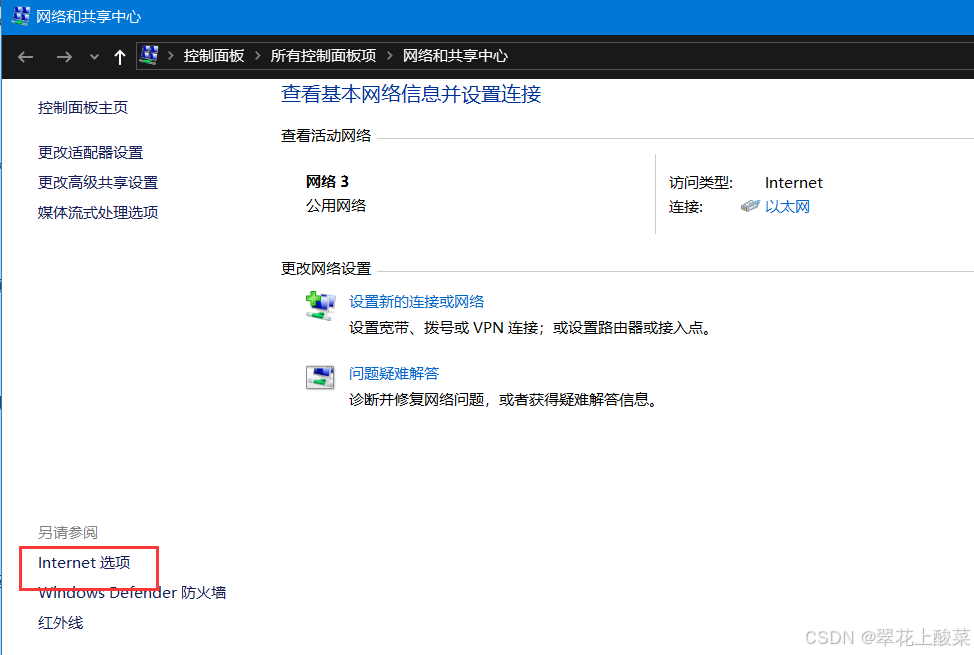Screen dimensions: 974x655
Task: Click the control panel icon in address bar
Action: click(149, 56)
